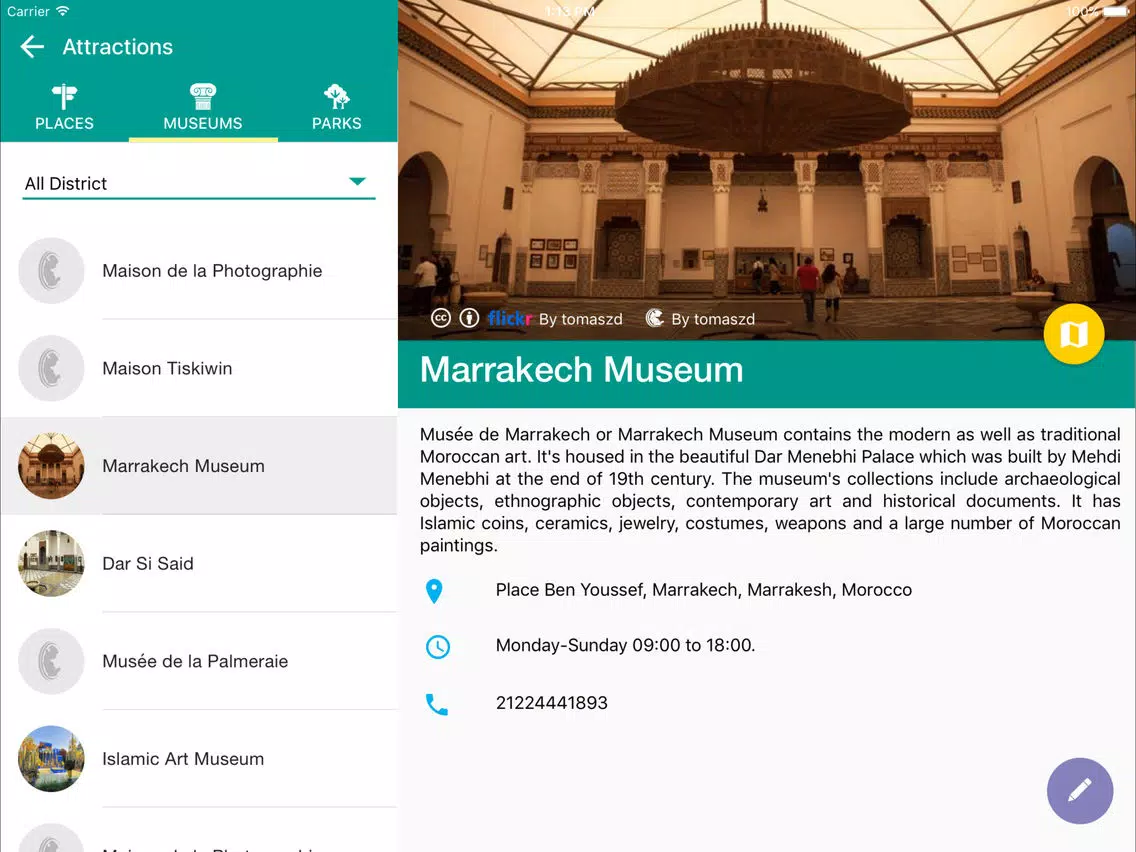This screenshot has width=1136, height=852.
Task: Click the icon before second By tomaszd
Action: (x=654, y=318)
